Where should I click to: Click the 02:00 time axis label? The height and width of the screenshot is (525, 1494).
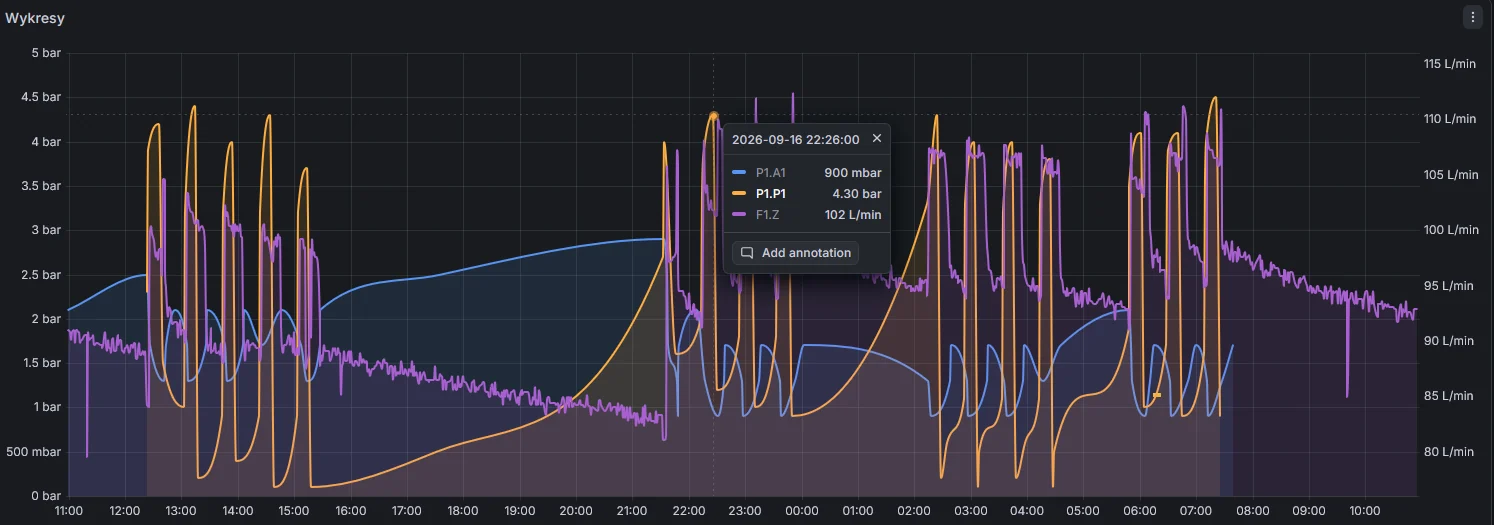pos(914,510)
